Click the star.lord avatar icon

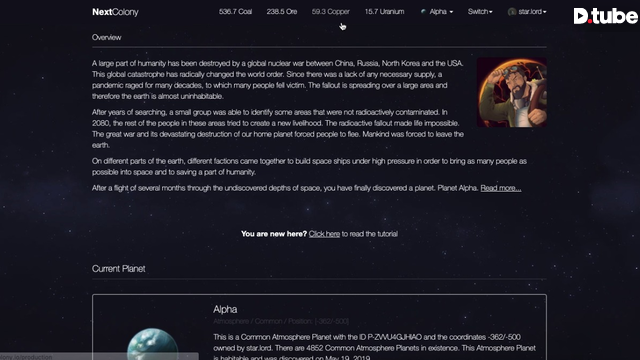click(x=512, y=12)
